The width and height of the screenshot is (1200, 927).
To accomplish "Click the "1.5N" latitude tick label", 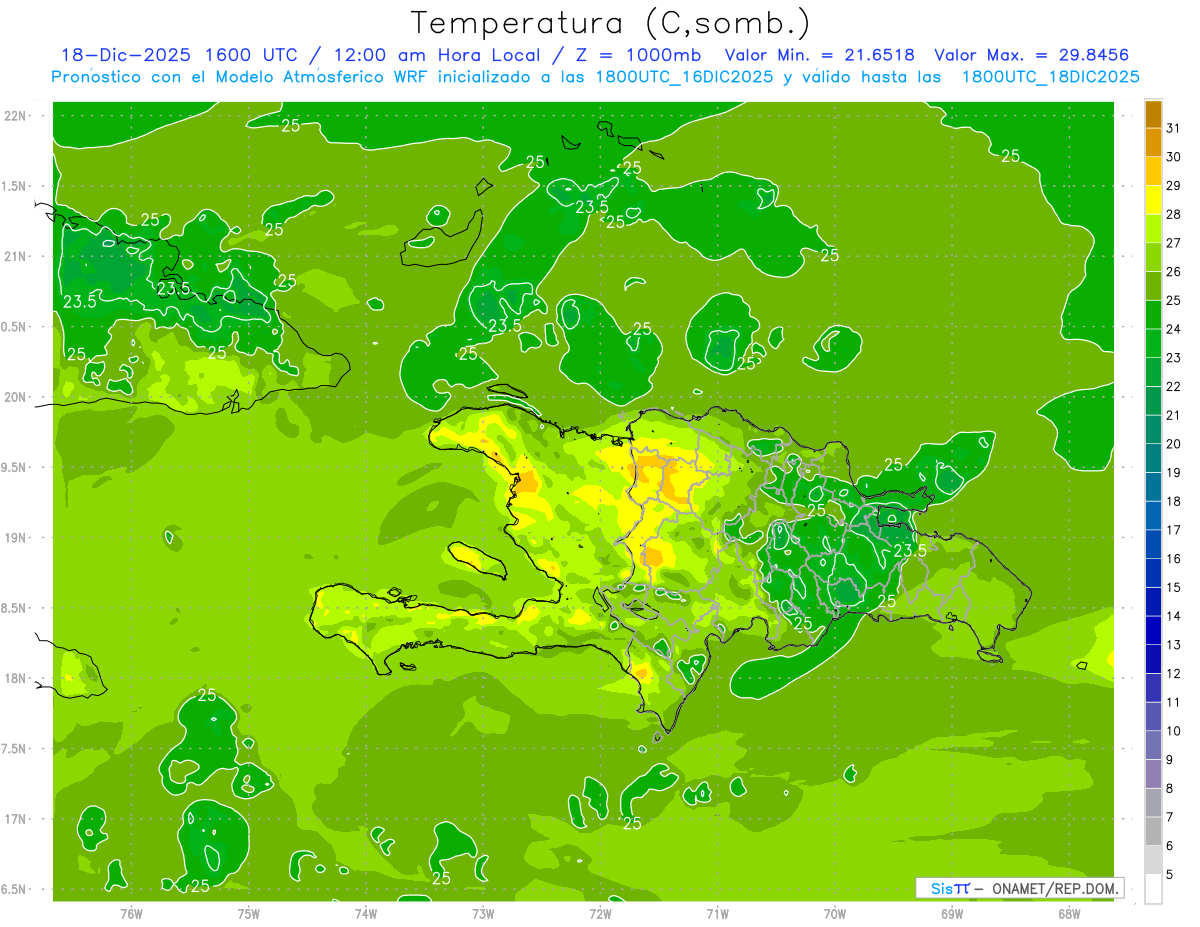I will [16, 186].
